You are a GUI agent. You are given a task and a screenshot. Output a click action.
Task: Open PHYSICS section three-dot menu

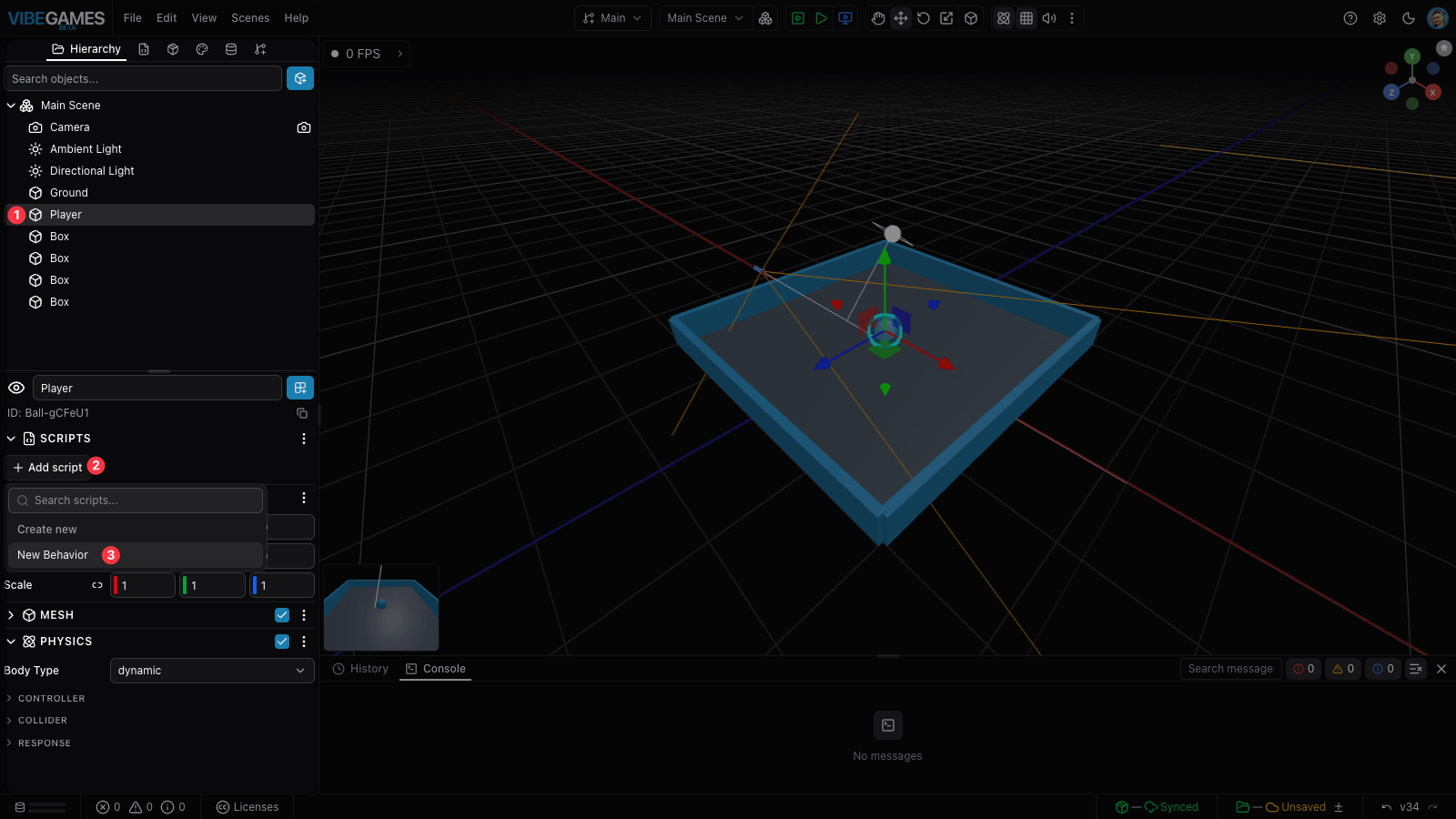304,642
